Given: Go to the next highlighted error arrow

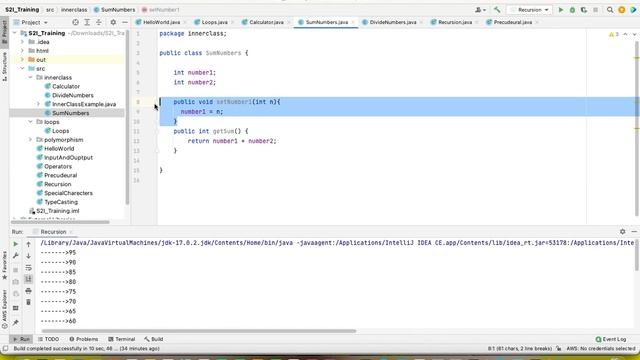Looking at the screenshot, I should click(634, 34).
